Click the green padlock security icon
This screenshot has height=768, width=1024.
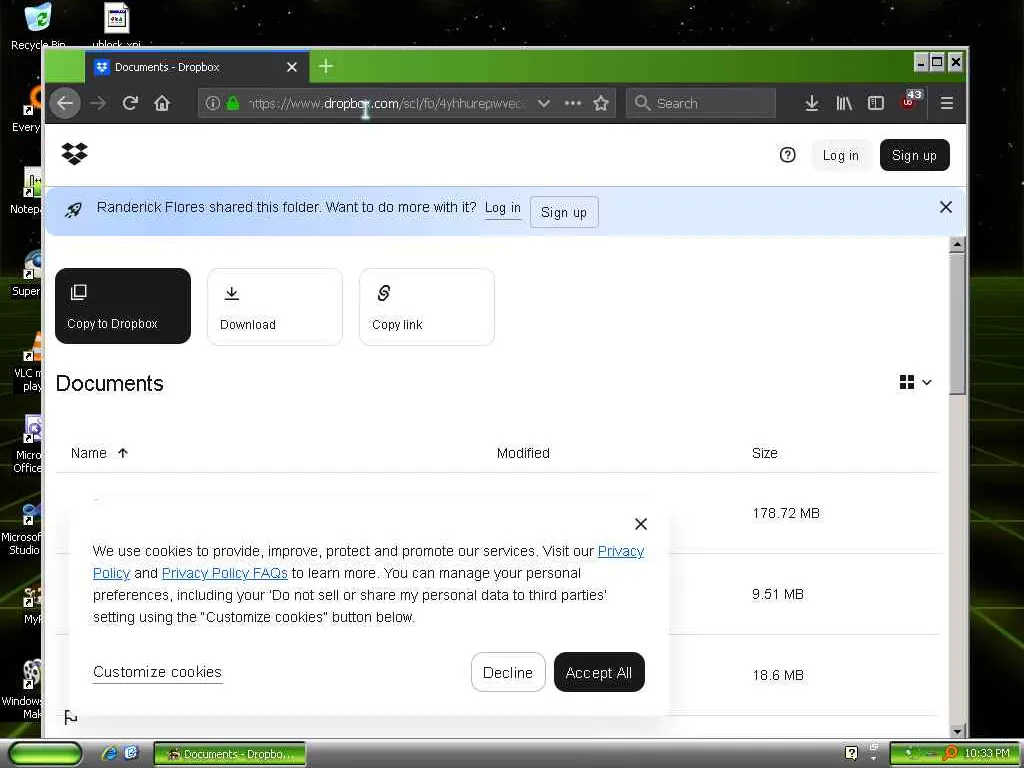[x=232, y=103]
